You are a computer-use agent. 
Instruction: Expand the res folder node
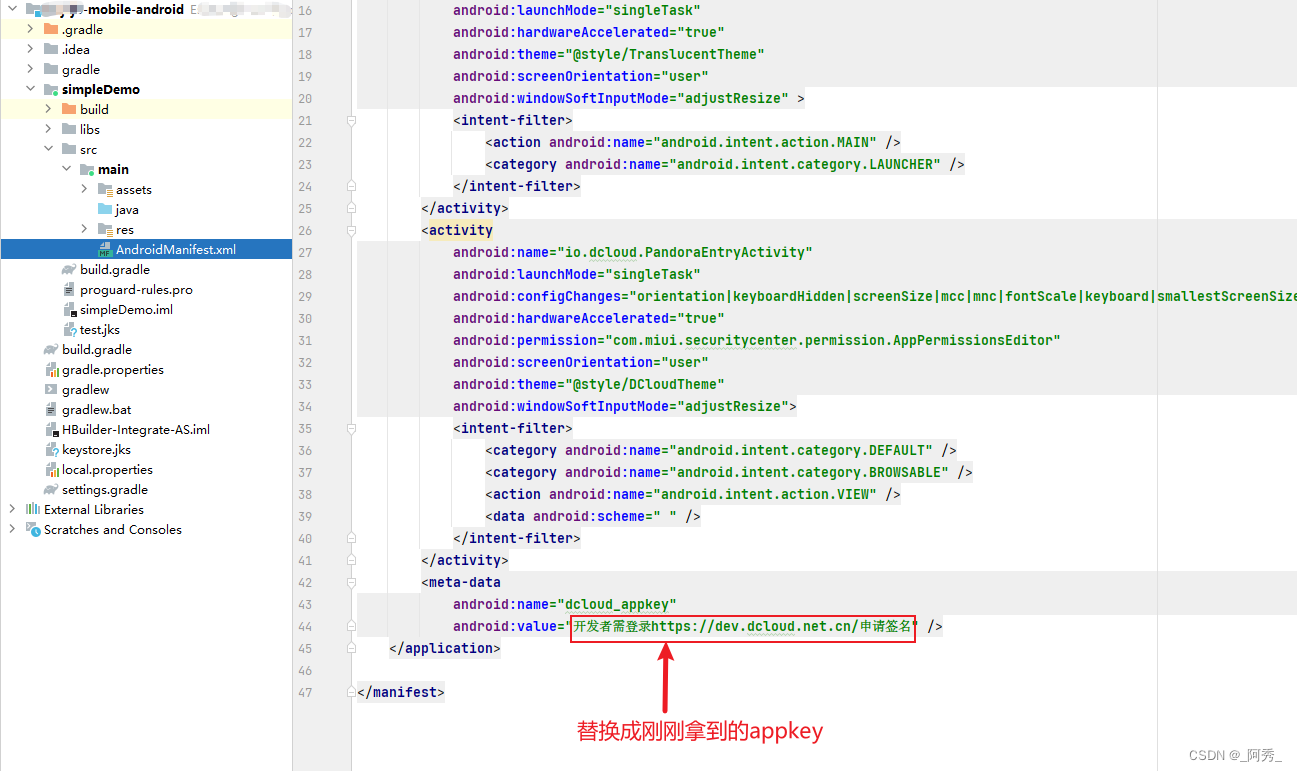[x=85, y=229]
